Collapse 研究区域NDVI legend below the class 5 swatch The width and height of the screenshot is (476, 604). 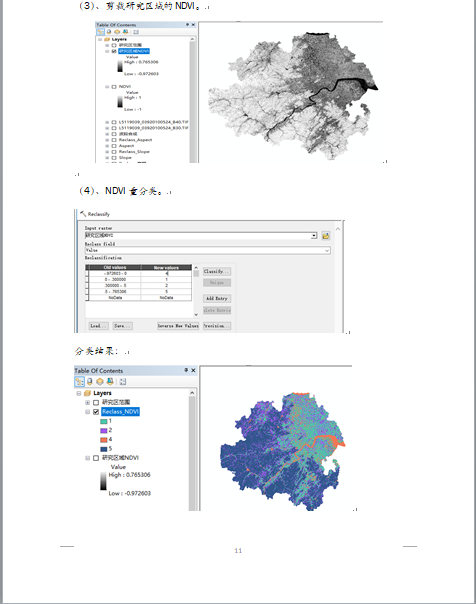coord(87,458)
